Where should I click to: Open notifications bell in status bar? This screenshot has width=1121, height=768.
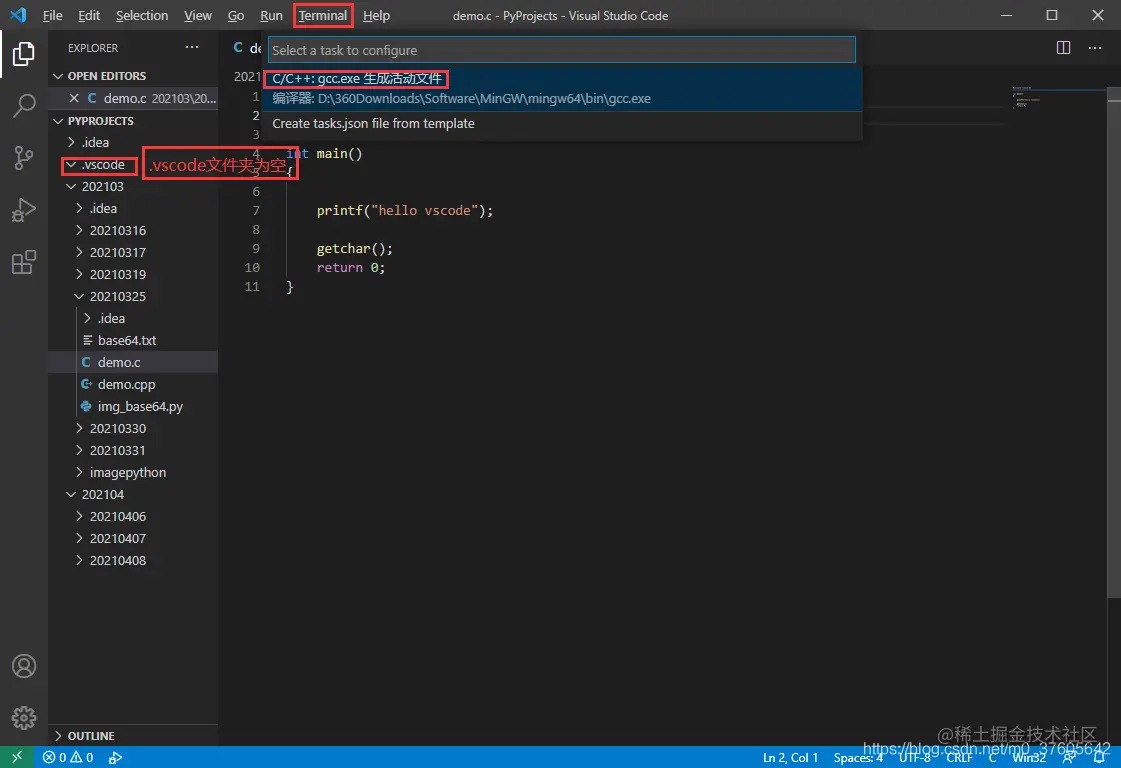(1099, 757)
